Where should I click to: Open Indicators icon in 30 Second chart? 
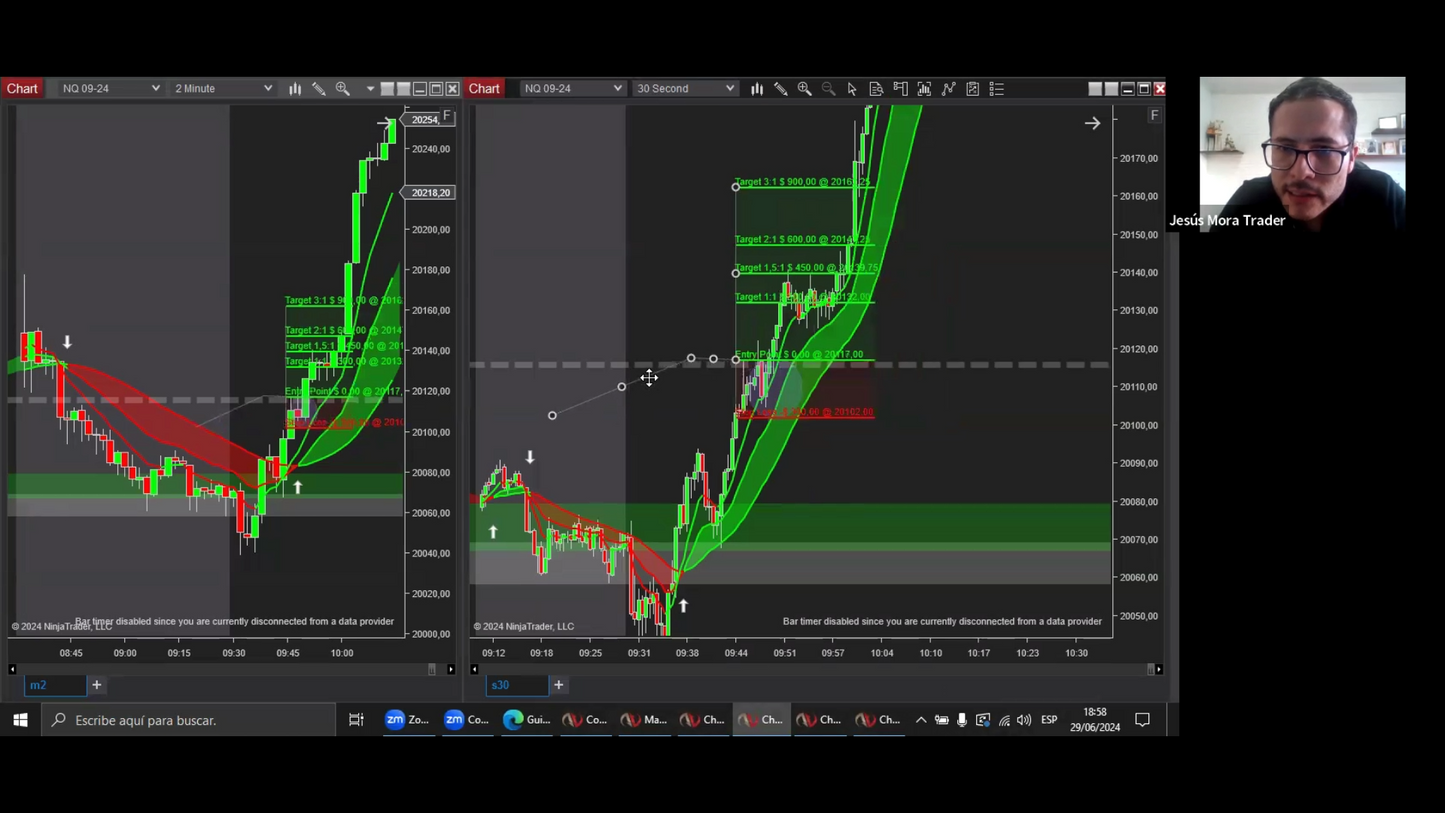948,89
